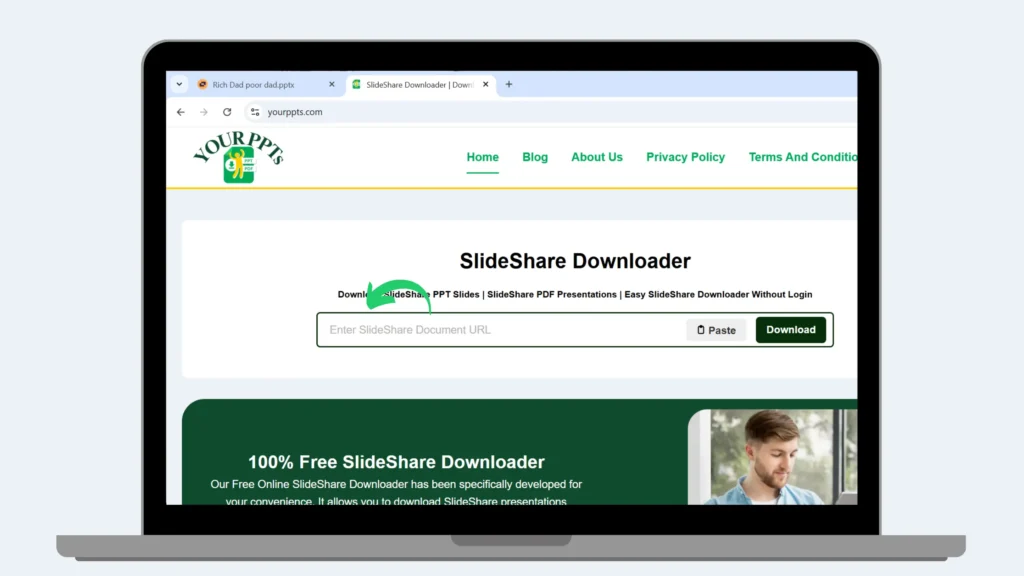Open site information icon beside yourppts.com

255,112
